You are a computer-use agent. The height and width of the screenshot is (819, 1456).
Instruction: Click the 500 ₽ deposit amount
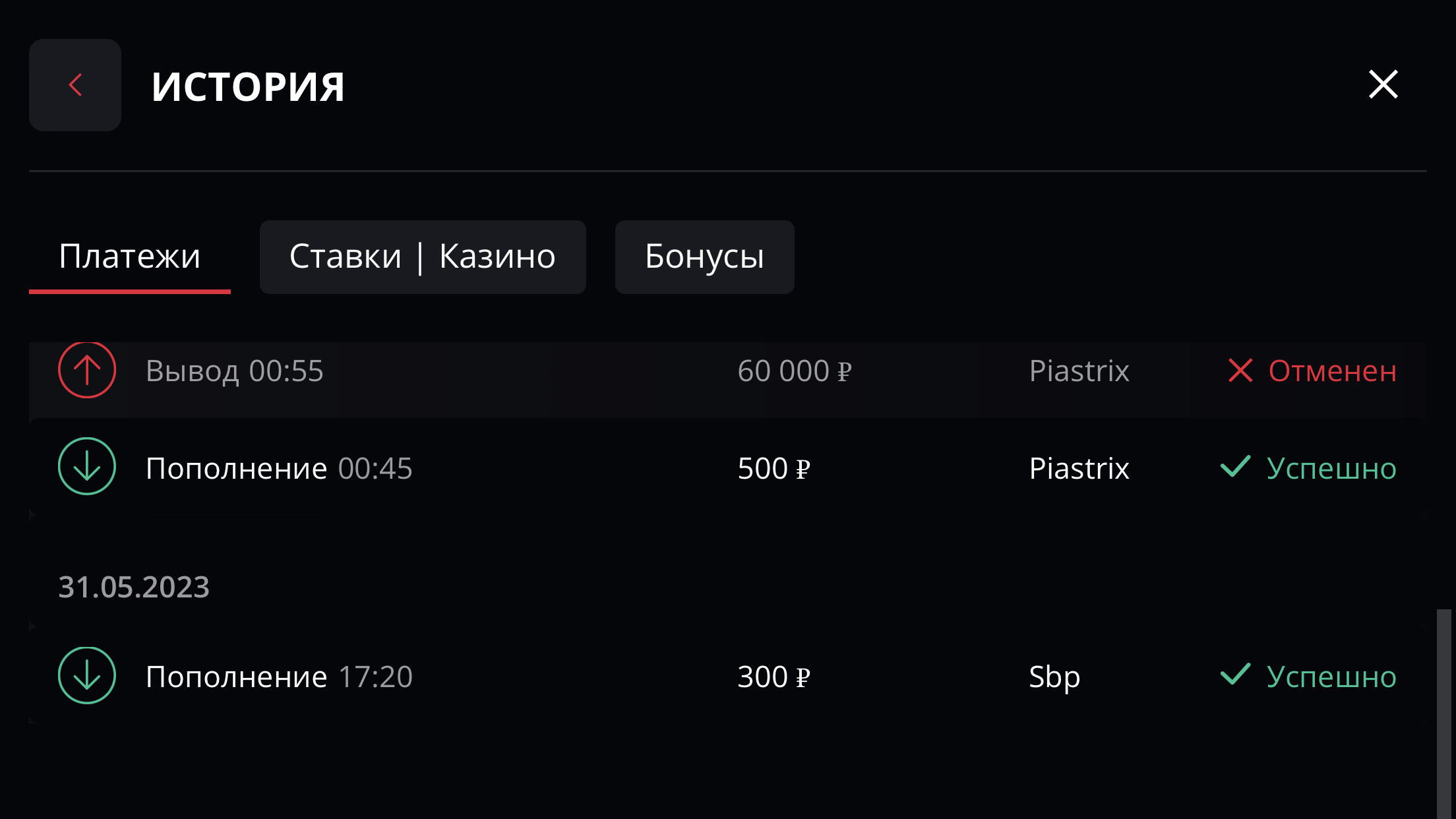point(773,468)
